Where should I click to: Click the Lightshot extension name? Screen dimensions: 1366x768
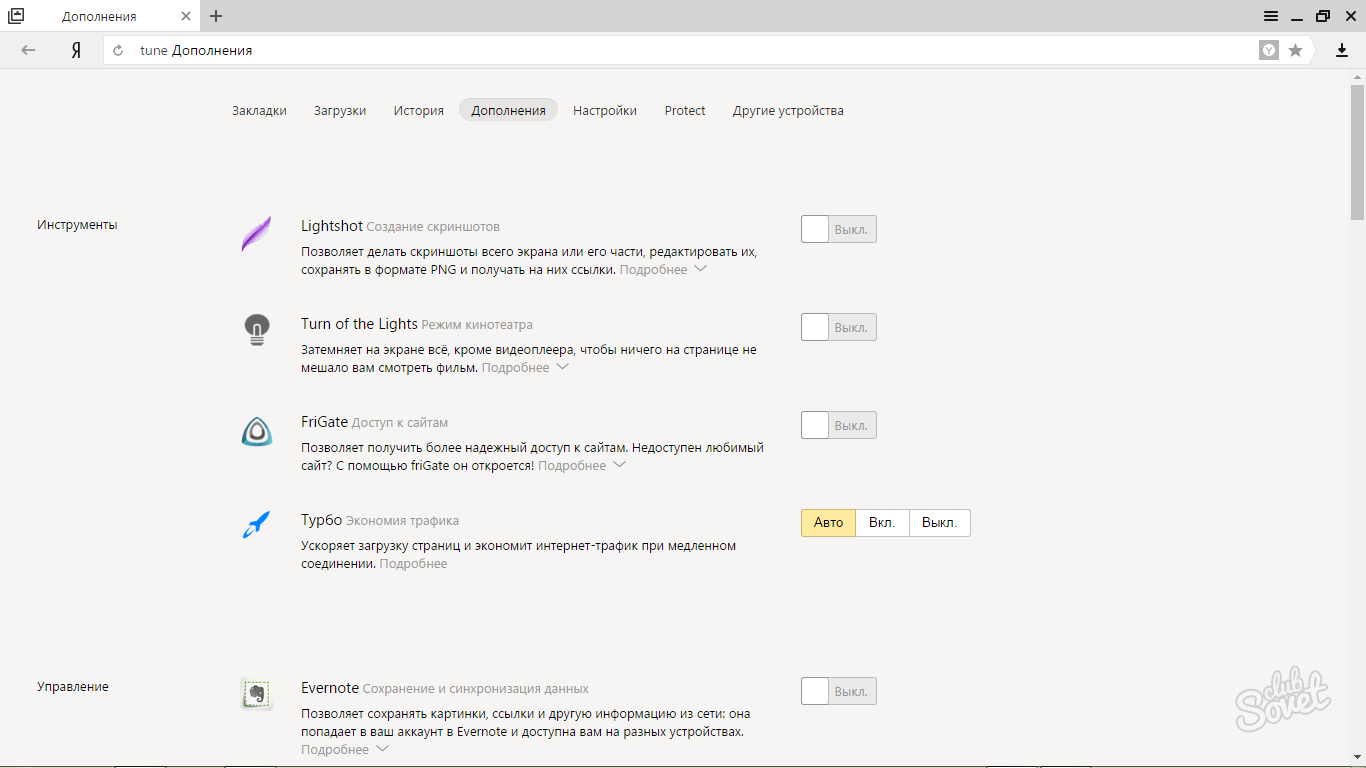(x=332, y=226)
